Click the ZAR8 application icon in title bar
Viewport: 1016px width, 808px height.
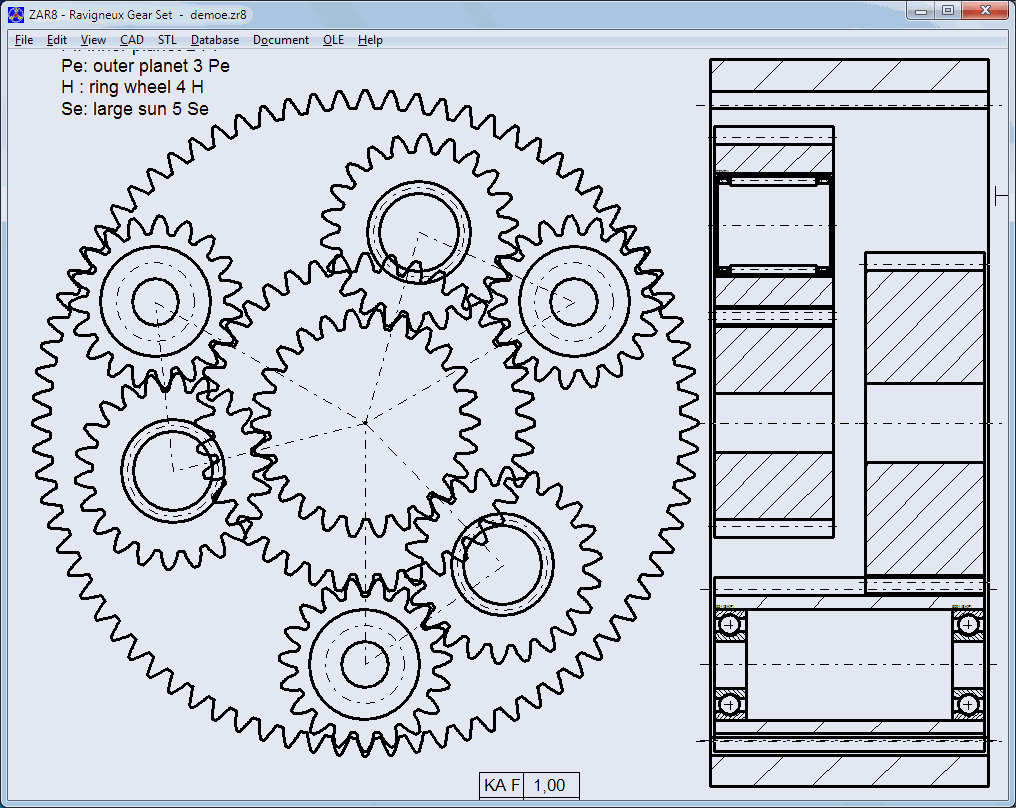16,15
